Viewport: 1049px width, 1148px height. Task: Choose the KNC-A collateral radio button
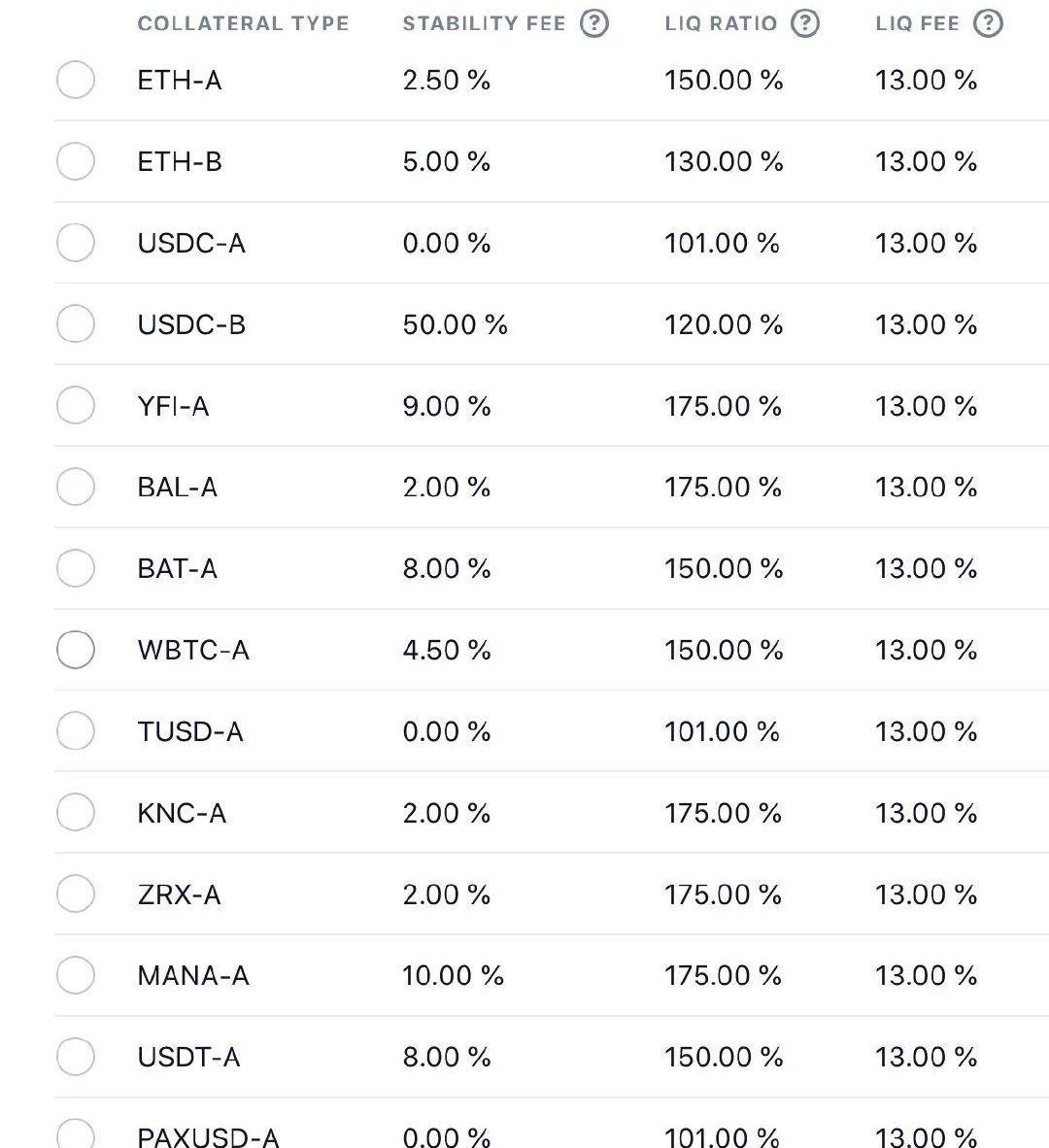click(76, 812)
